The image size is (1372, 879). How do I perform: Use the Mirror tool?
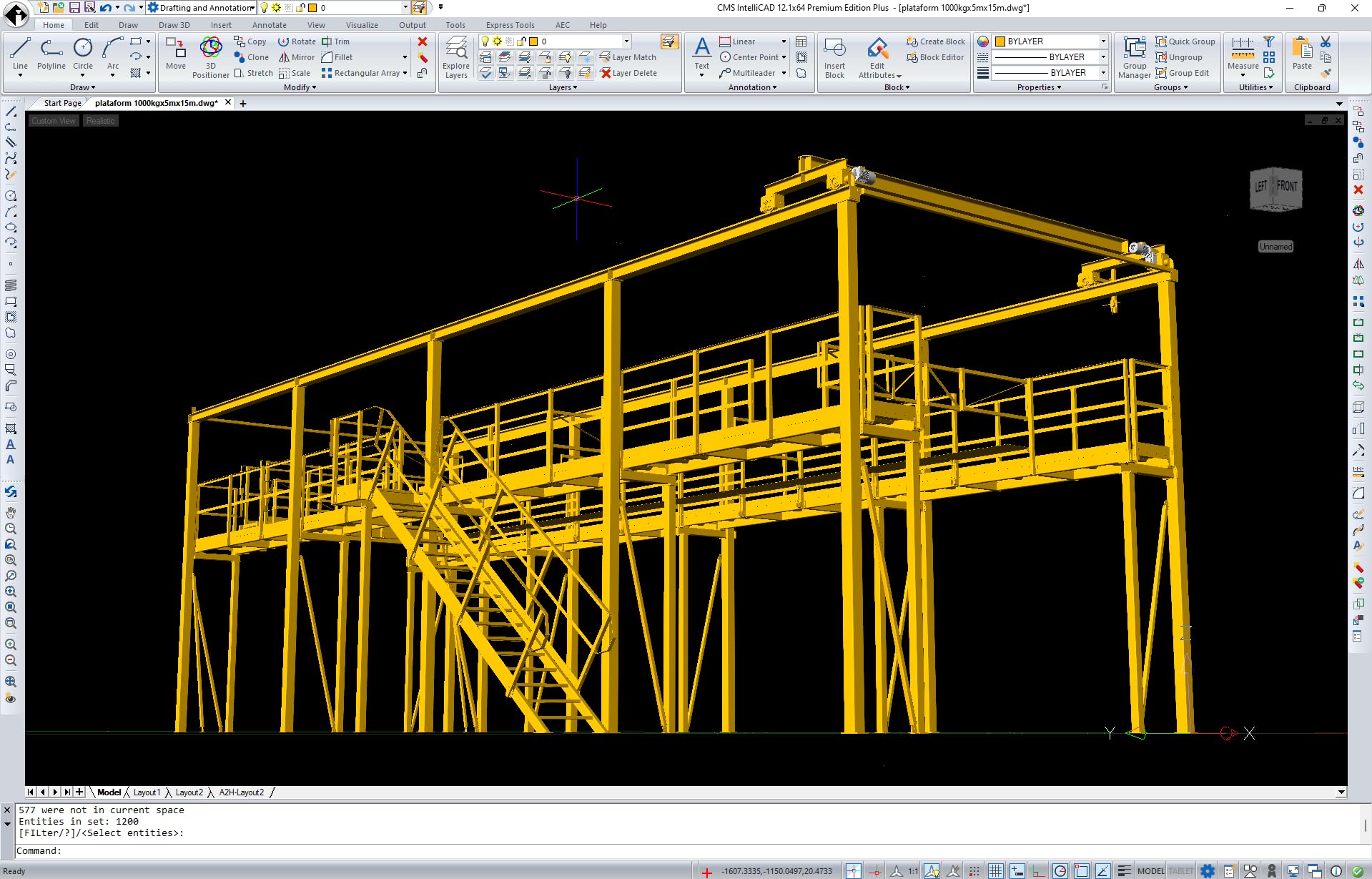pos(297,57)
